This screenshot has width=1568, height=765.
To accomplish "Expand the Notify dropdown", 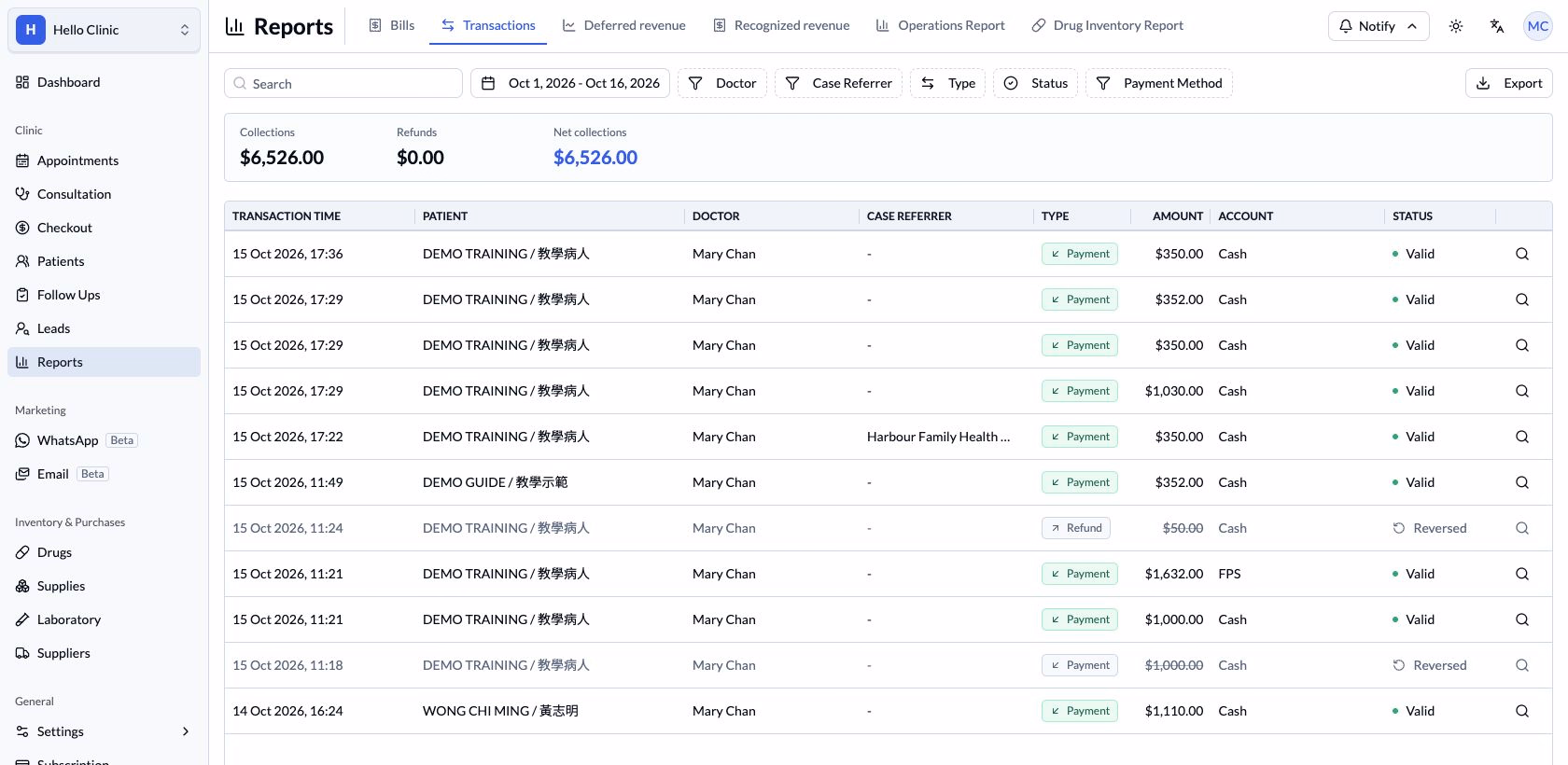I will 1379,26.
